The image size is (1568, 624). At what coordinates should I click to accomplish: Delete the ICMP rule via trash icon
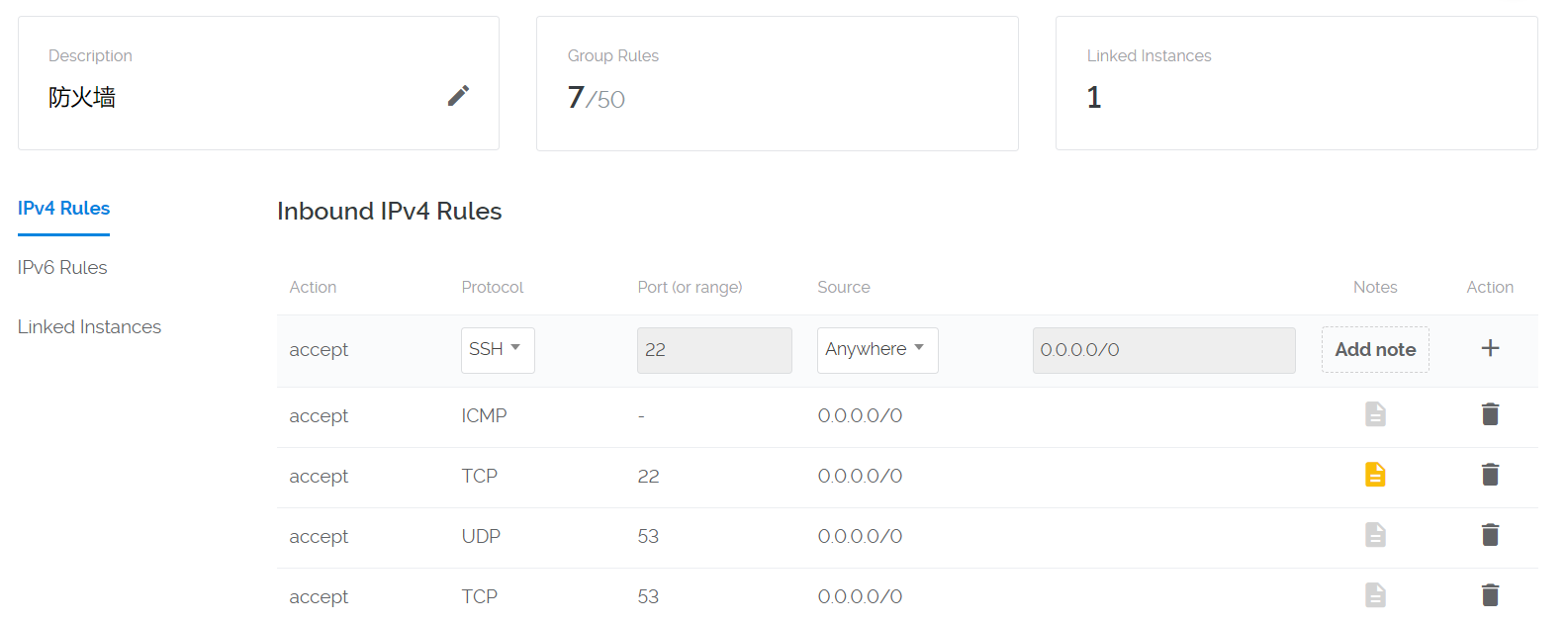point(1490,414)
